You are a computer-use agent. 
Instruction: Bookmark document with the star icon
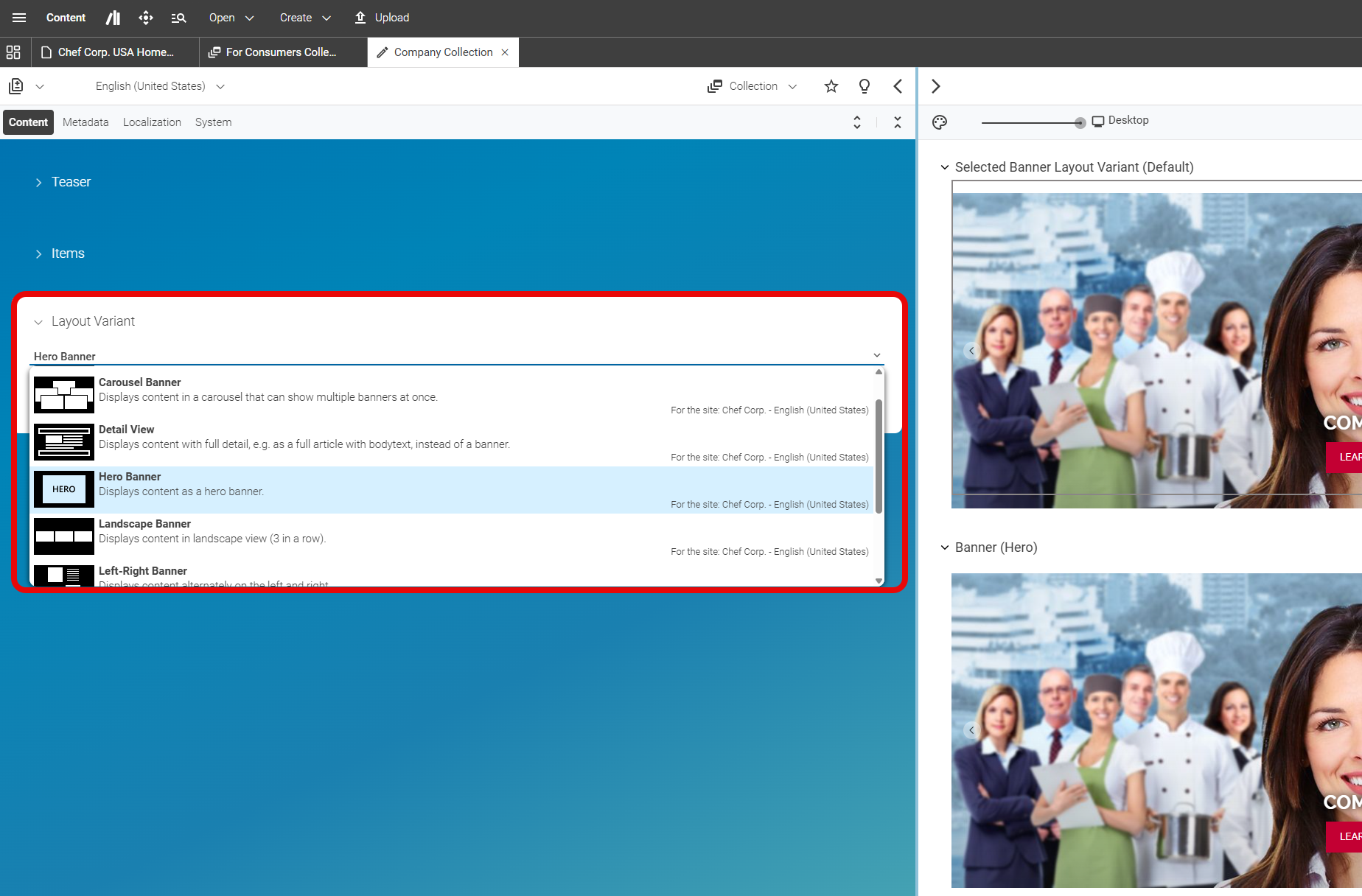point(831,86)
